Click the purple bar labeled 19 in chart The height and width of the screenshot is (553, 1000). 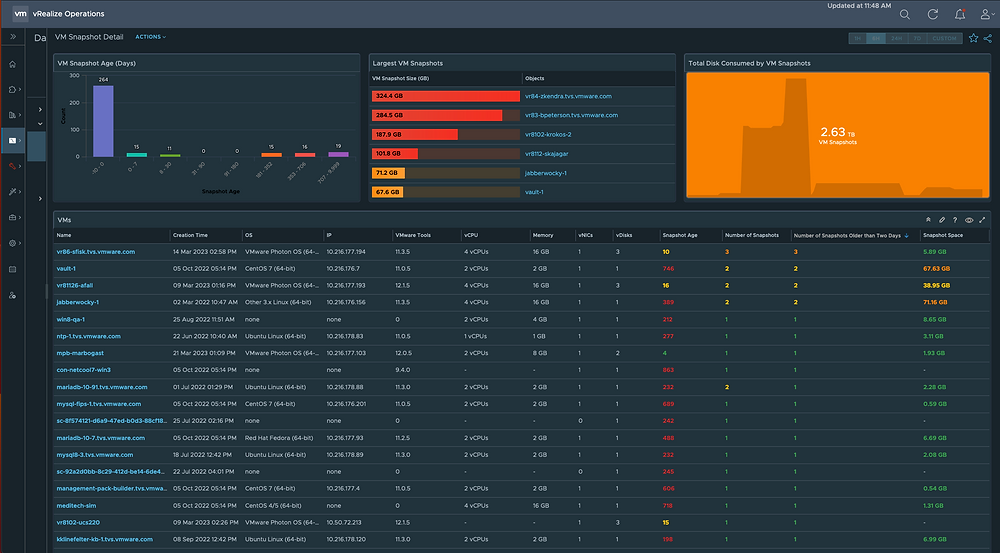(339, 154)
